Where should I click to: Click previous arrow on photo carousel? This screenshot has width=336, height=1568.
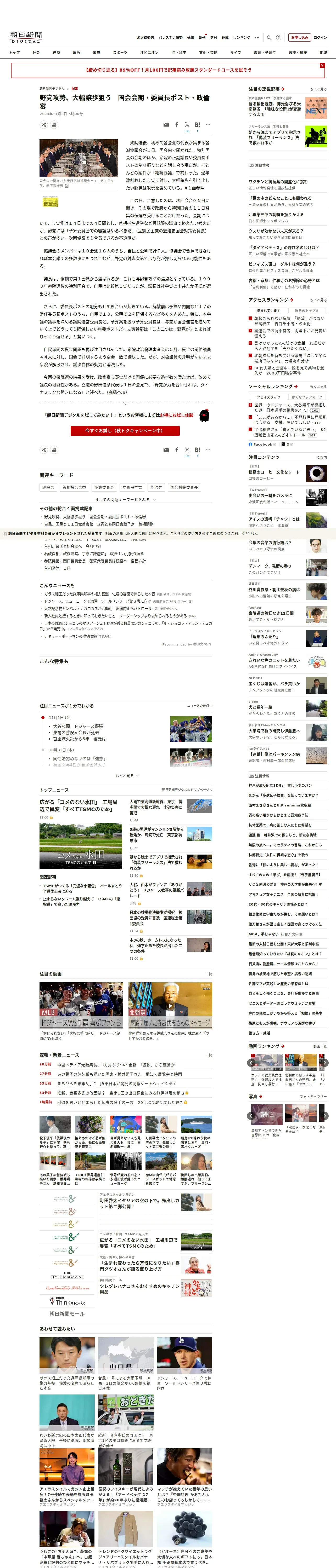tap(251, 1116)
